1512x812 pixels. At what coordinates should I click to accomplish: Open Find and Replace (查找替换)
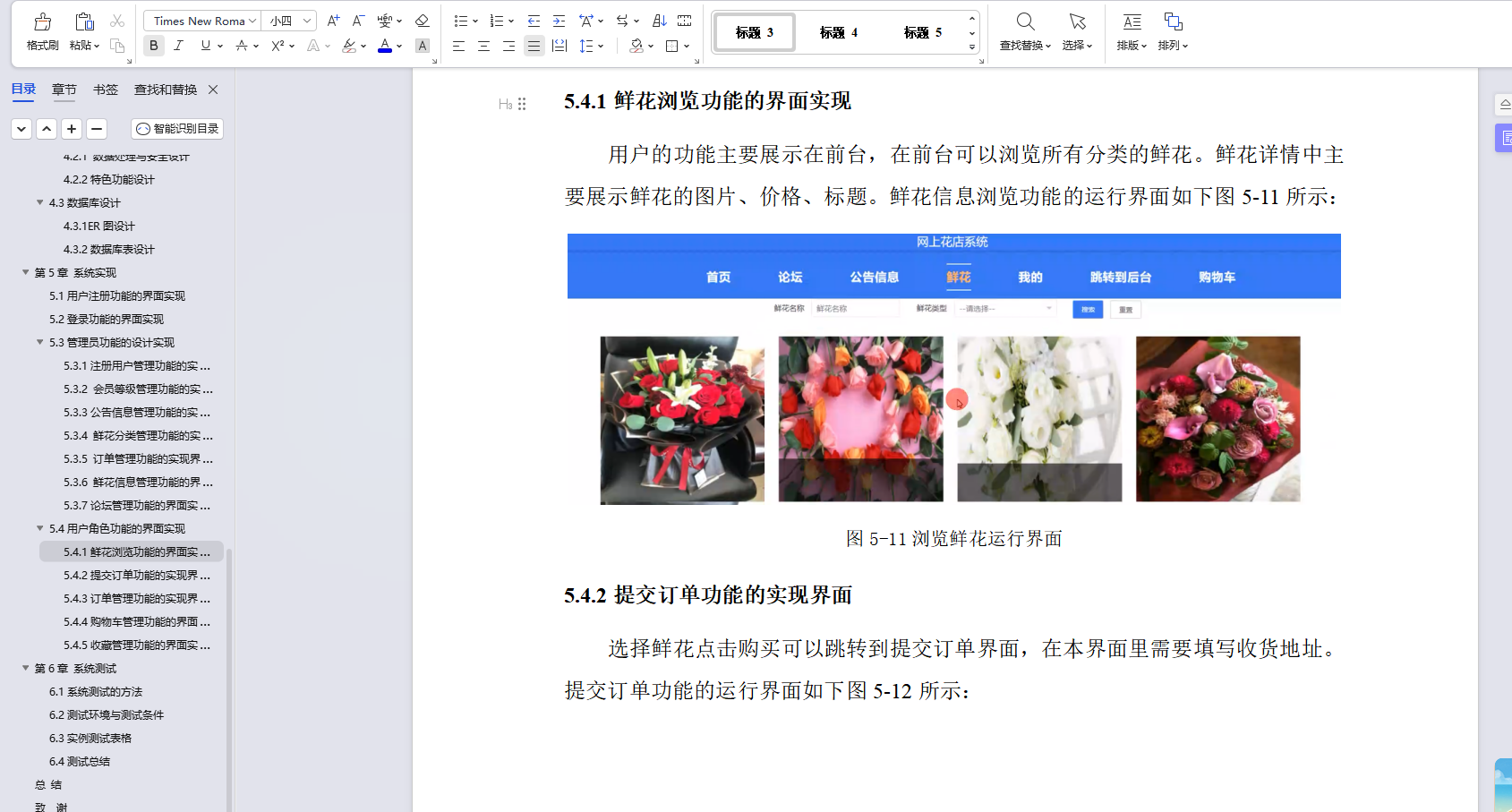click(x=1025, y=32)
